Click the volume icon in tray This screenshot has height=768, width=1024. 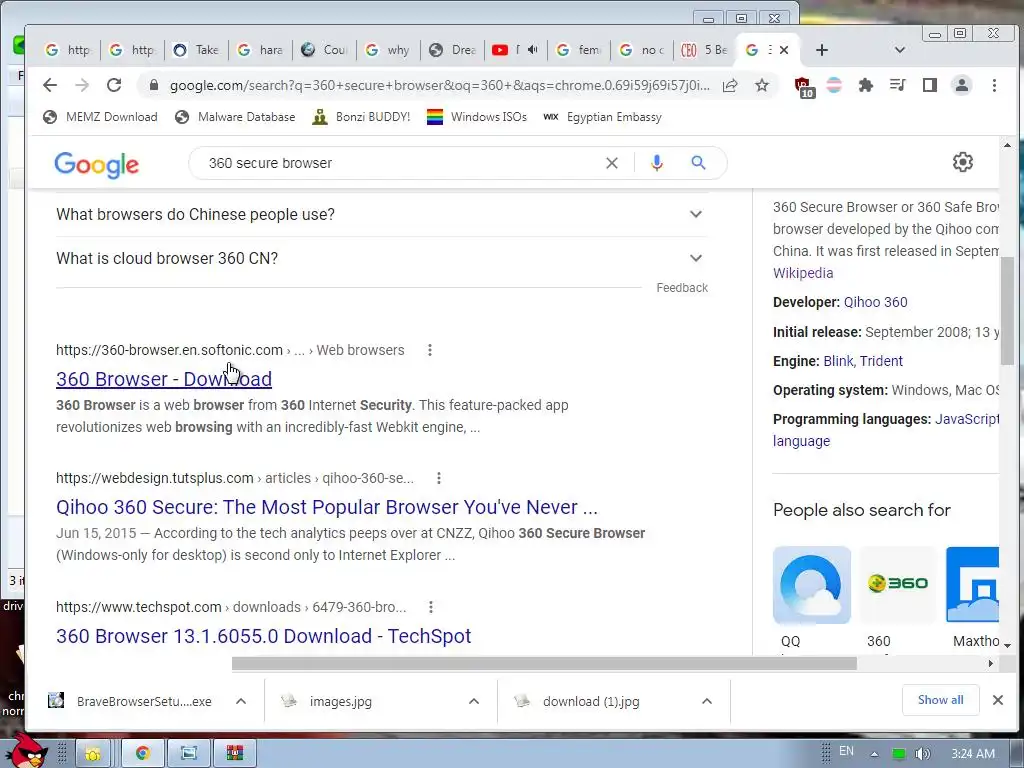click(x=922, y=754)
